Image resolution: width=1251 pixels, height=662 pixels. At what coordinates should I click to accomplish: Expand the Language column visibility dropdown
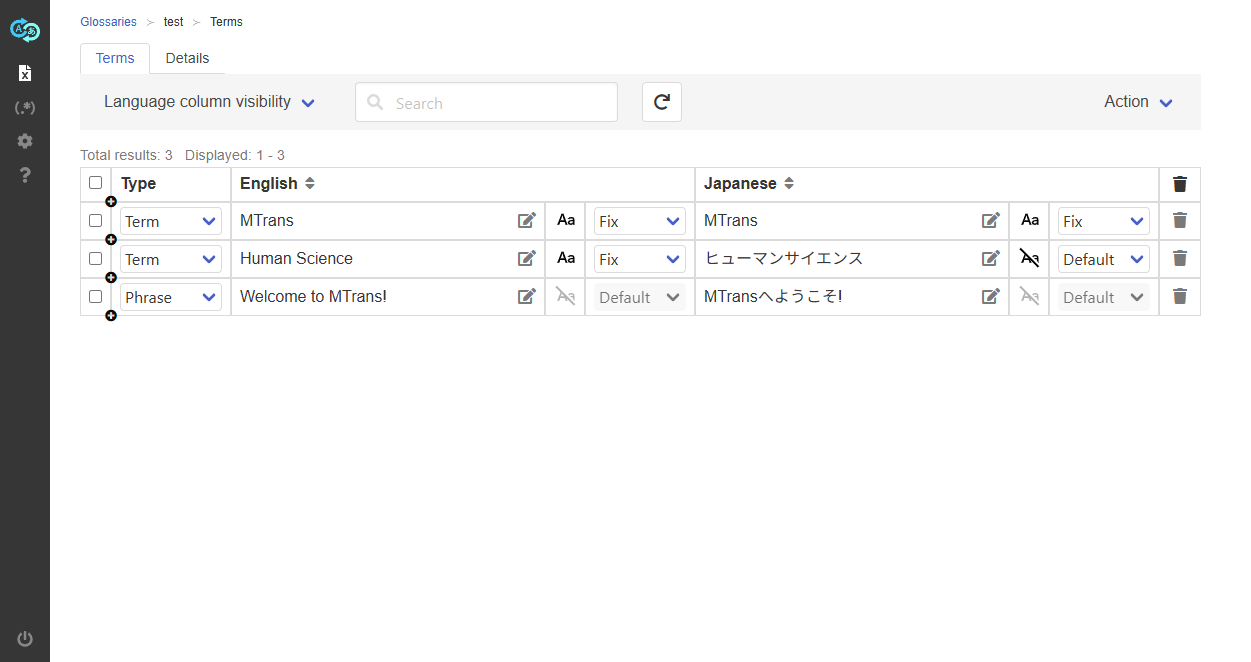coord(209,102)
